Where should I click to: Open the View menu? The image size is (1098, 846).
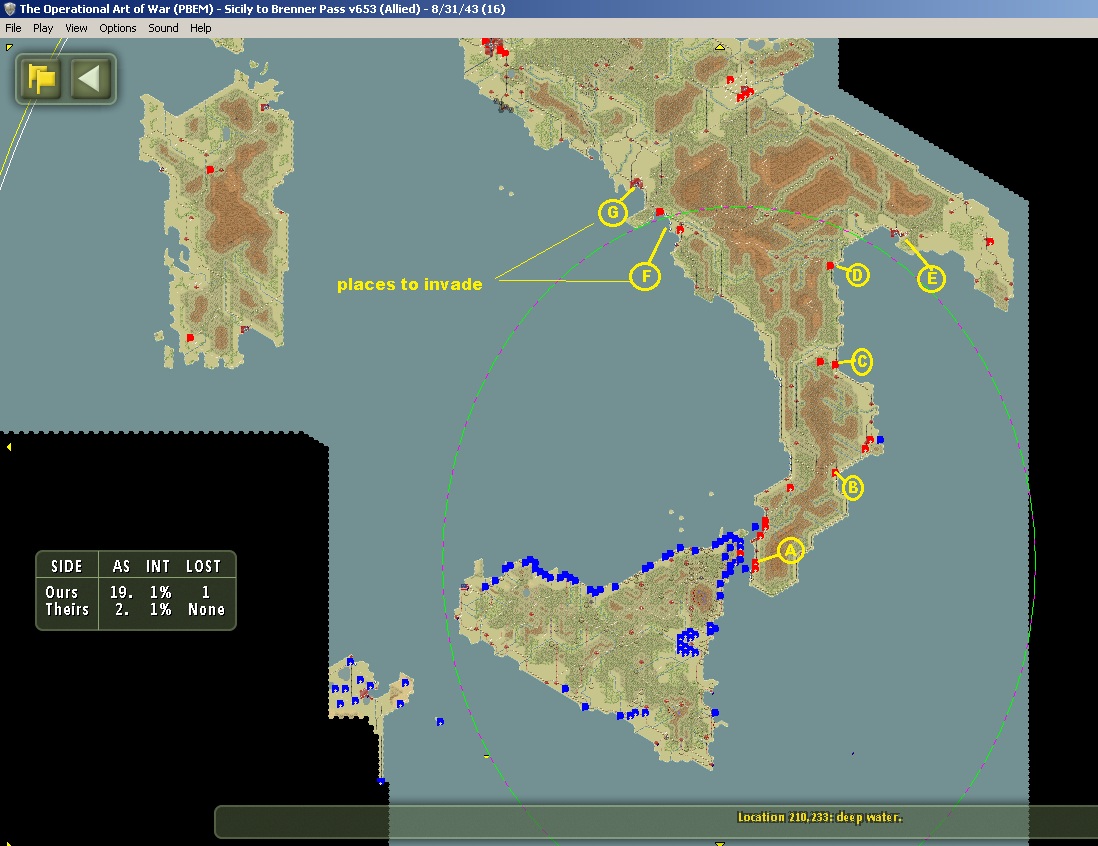tap(76, 28)
